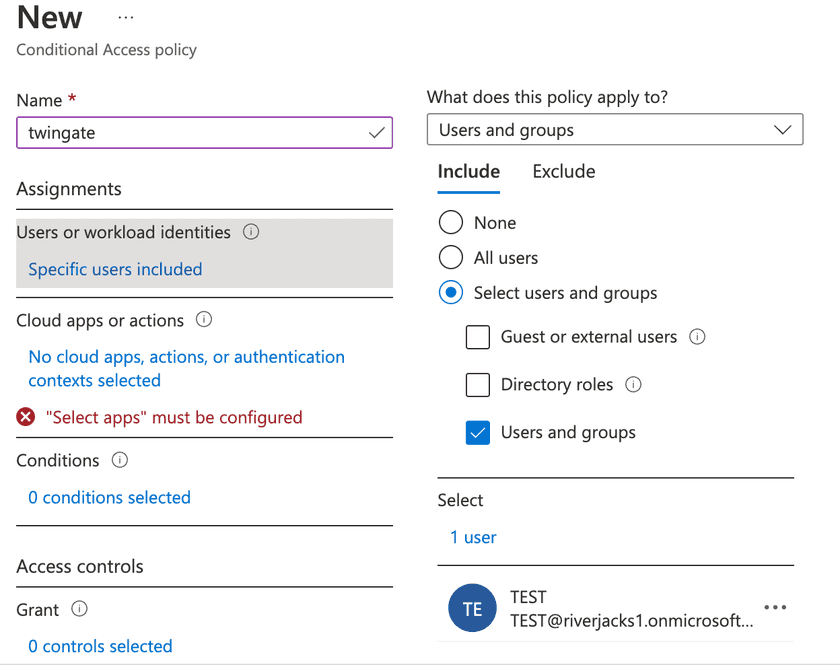Open the ellipsis menu for TEST user
The height and width of the screenshot is (665, 840).
pos(775,608)
